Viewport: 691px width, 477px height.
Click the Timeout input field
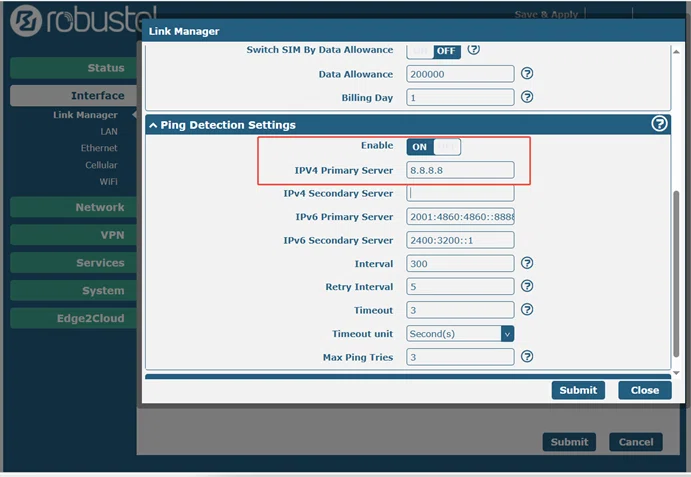(460, 310)
